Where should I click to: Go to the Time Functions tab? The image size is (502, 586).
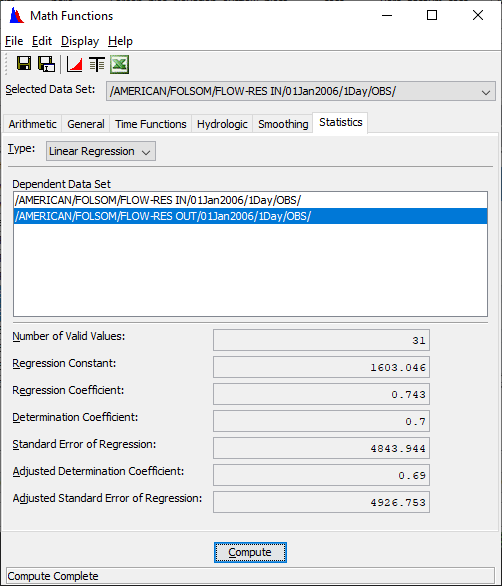[x=151, y=124]
